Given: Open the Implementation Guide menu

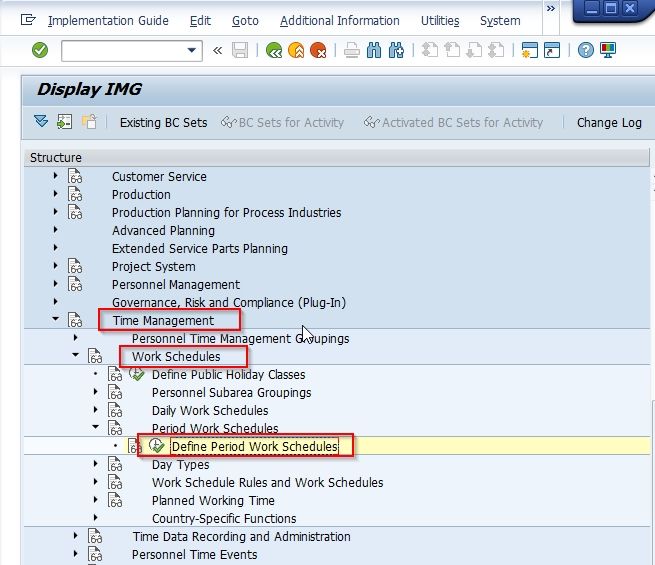Looking at the screenshot, I should (108, 20).
